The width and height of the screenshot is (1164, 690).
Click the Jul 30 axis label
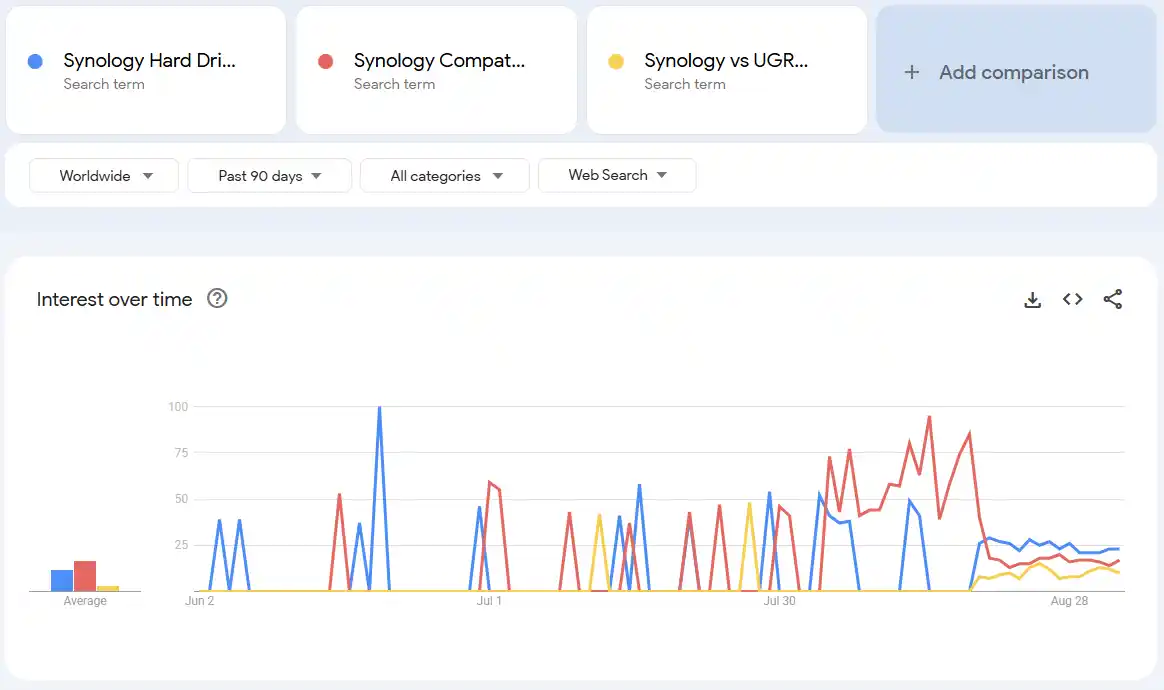pyautogui.click(x=779, y=601)
